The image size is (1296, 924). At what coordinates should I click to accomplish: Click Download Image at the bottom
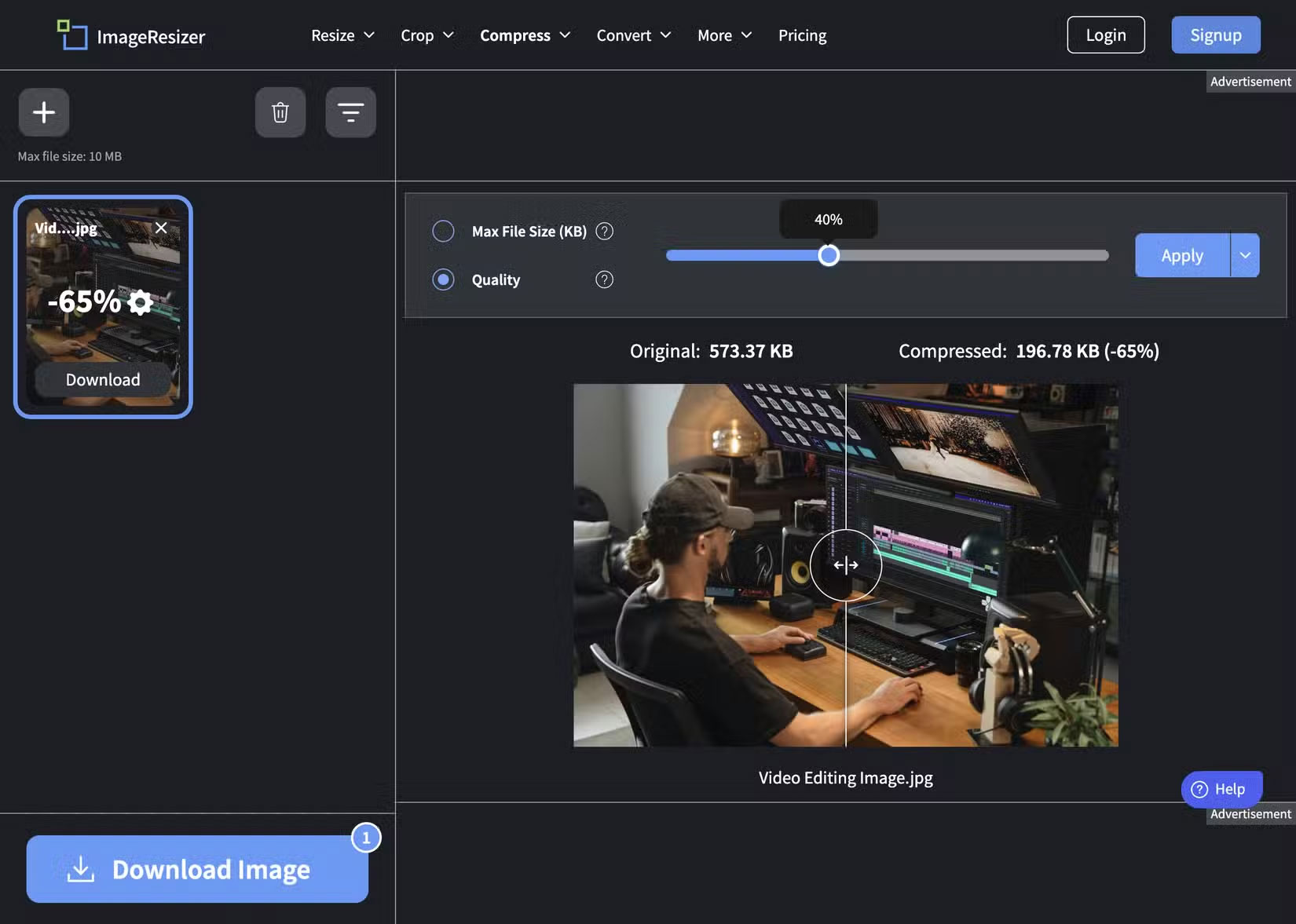coord(196,869)
